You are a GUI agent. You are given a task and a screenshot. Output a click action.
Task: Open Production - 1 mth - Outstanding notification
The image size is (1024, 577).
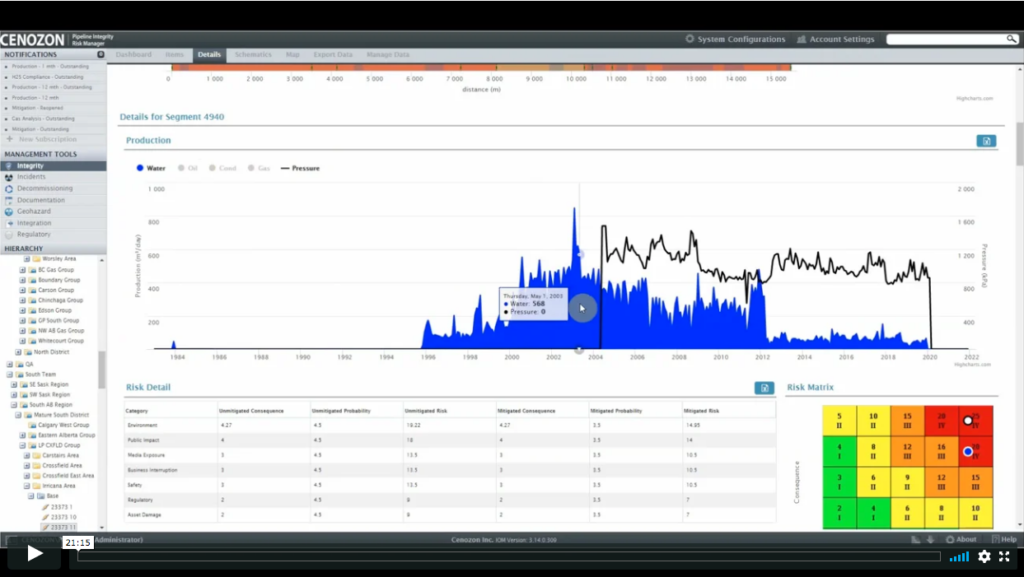point(50,67)
